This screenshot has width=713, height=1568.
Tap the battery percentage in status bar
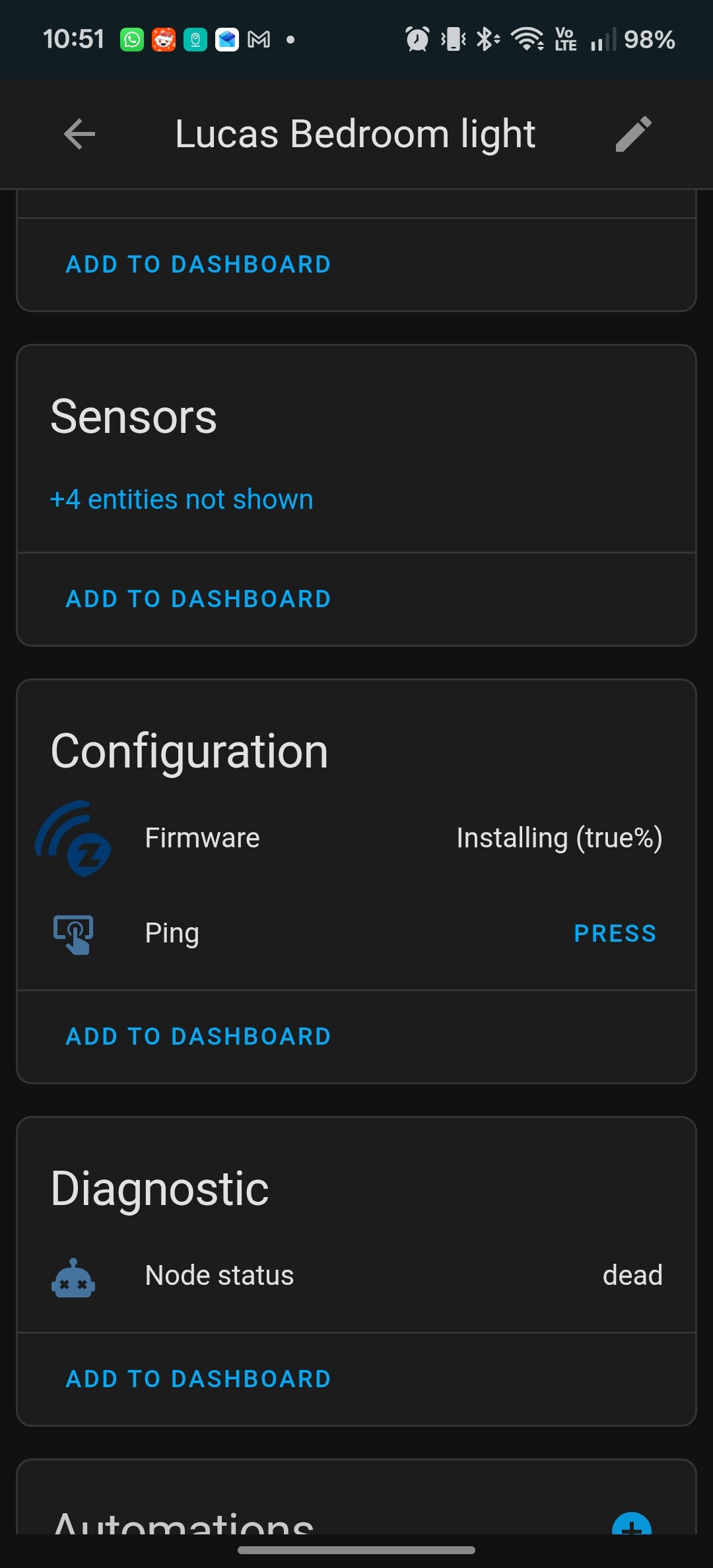coord(649,40)
